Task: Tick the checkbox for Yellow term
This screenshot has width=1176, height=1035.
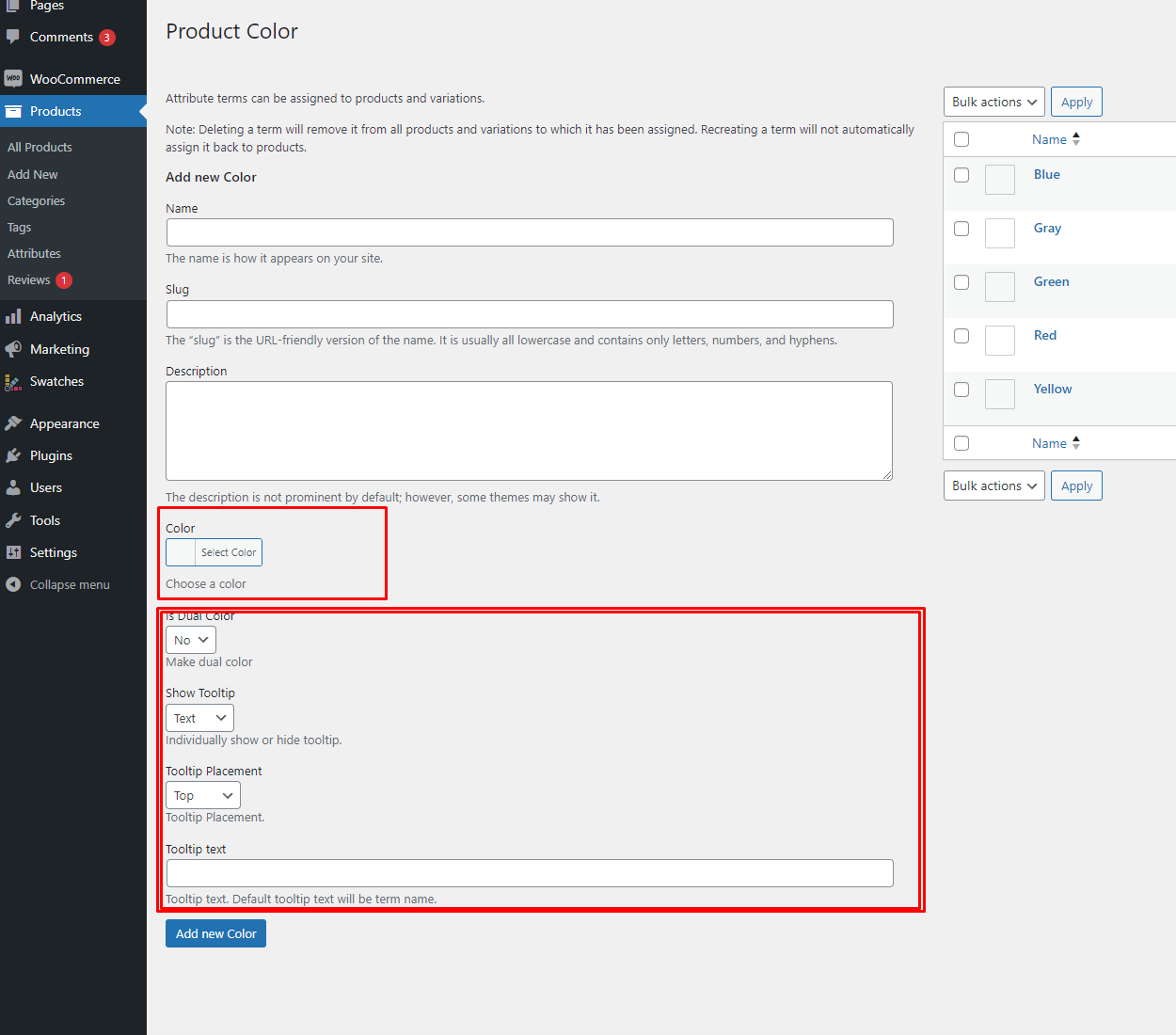Action: [961, 390]
